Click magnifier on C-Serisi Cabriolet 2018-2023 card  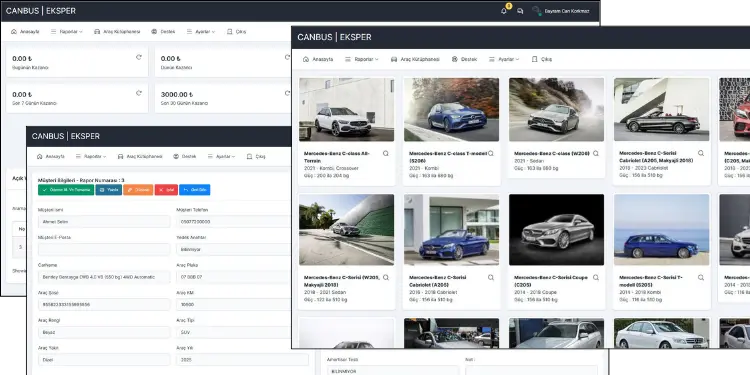coord(701,153)
